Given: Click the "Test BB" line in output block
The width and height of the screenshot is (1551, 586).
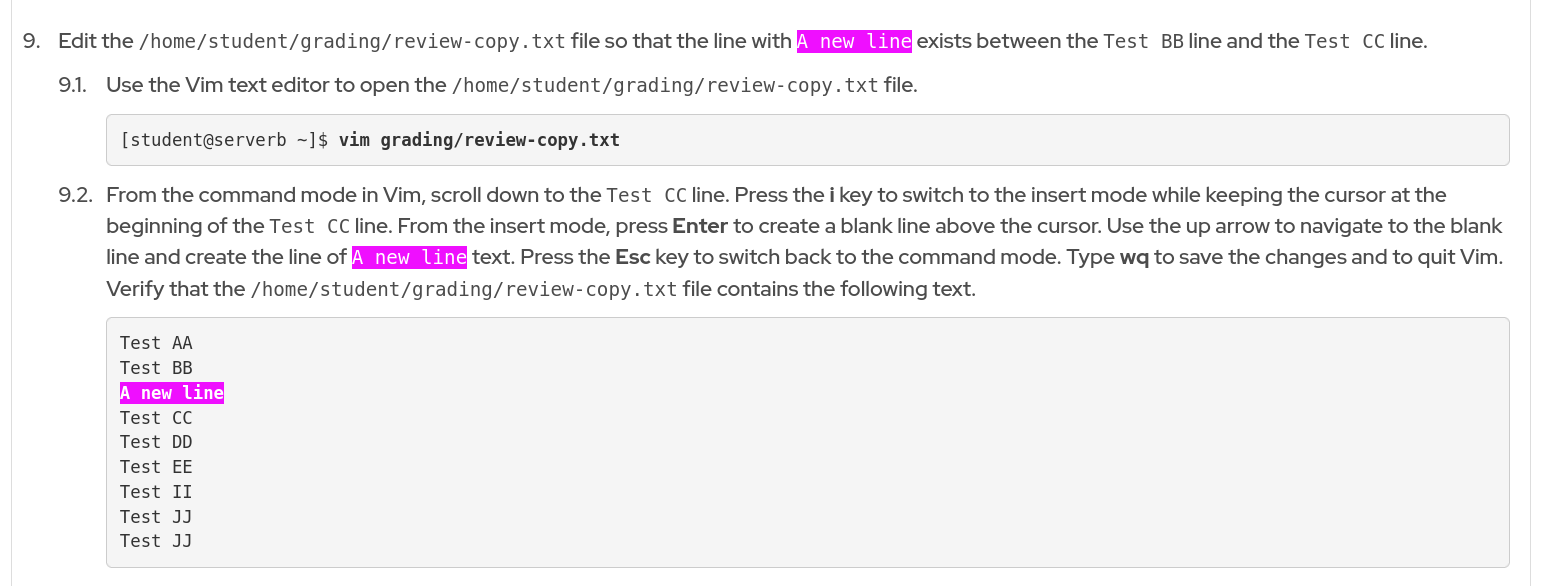Looking at the screenshot, I should click(156, 368).
